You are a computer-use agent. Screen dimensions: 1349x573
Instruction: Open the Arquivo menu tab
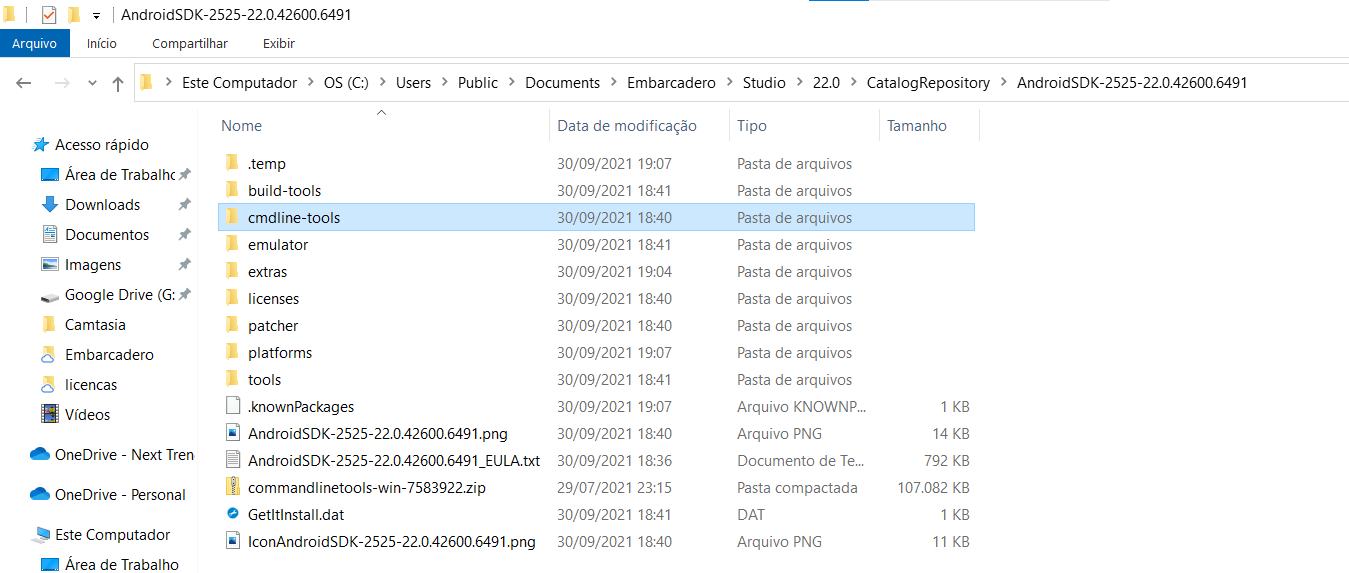[x=34, y=44]
